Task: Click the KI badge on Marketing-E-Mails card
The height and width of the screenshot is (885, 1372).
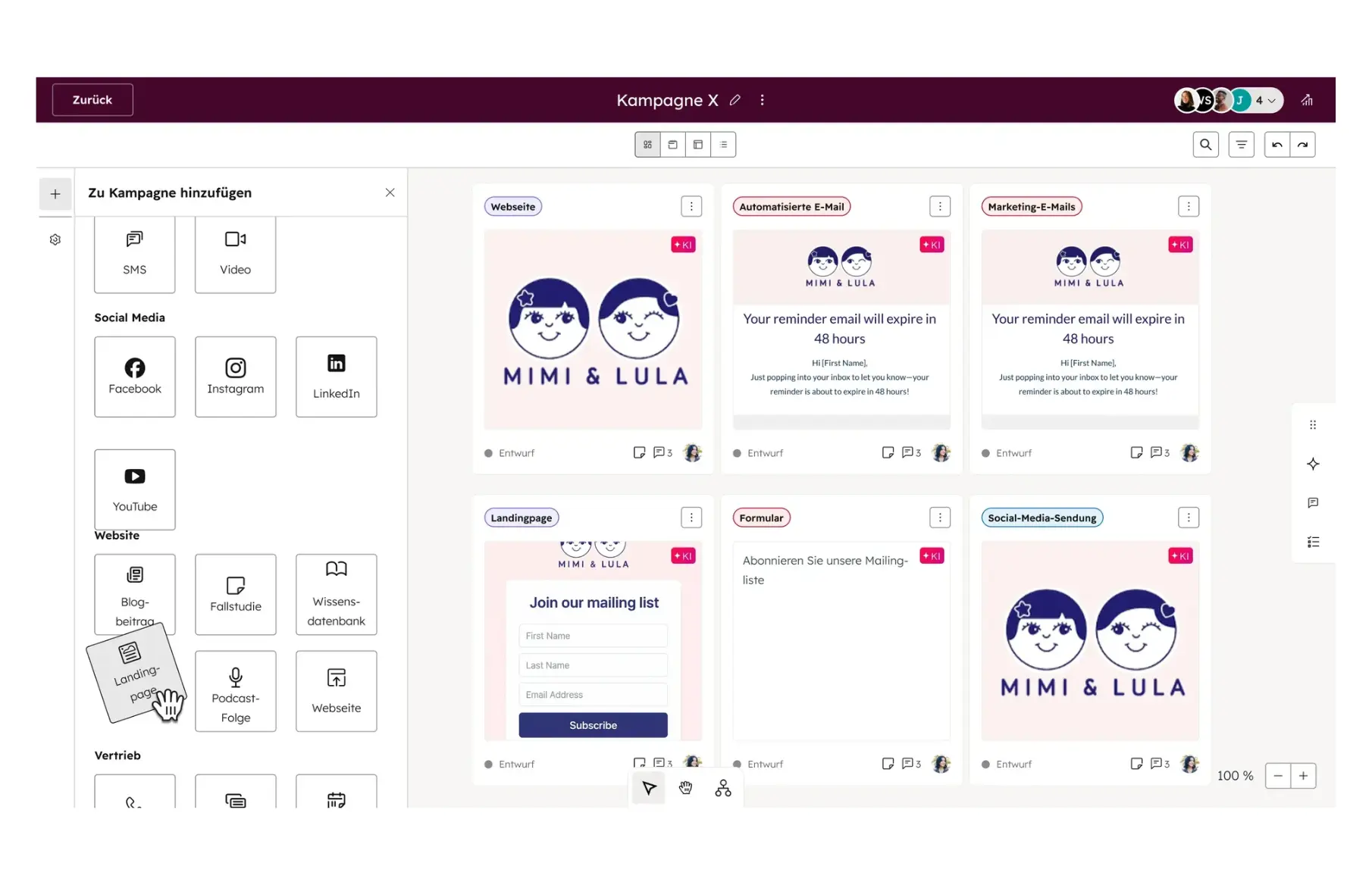Action: (1180, 245)
